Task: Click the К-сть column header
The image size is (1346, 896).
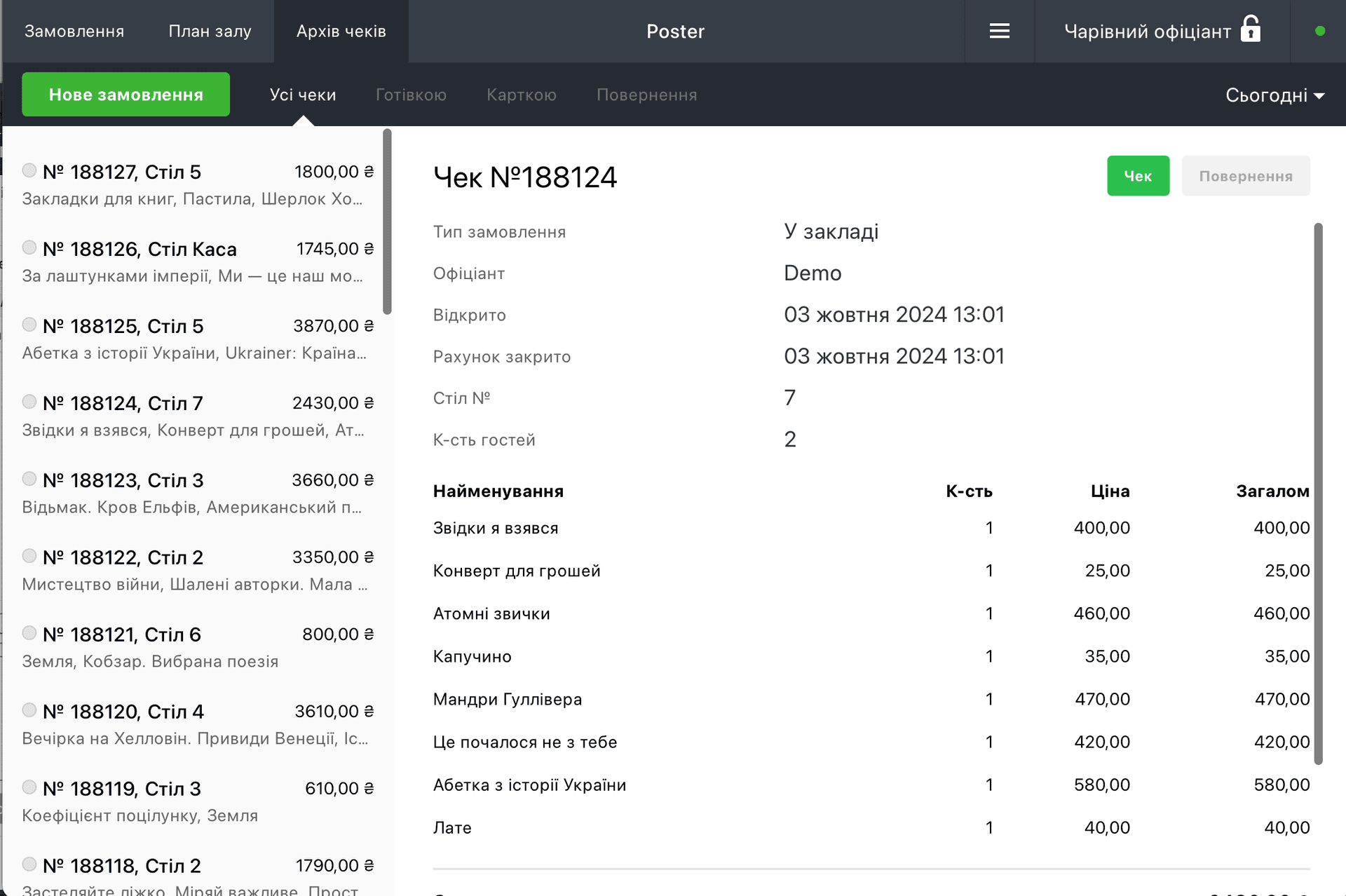Action: pos(969,491)
